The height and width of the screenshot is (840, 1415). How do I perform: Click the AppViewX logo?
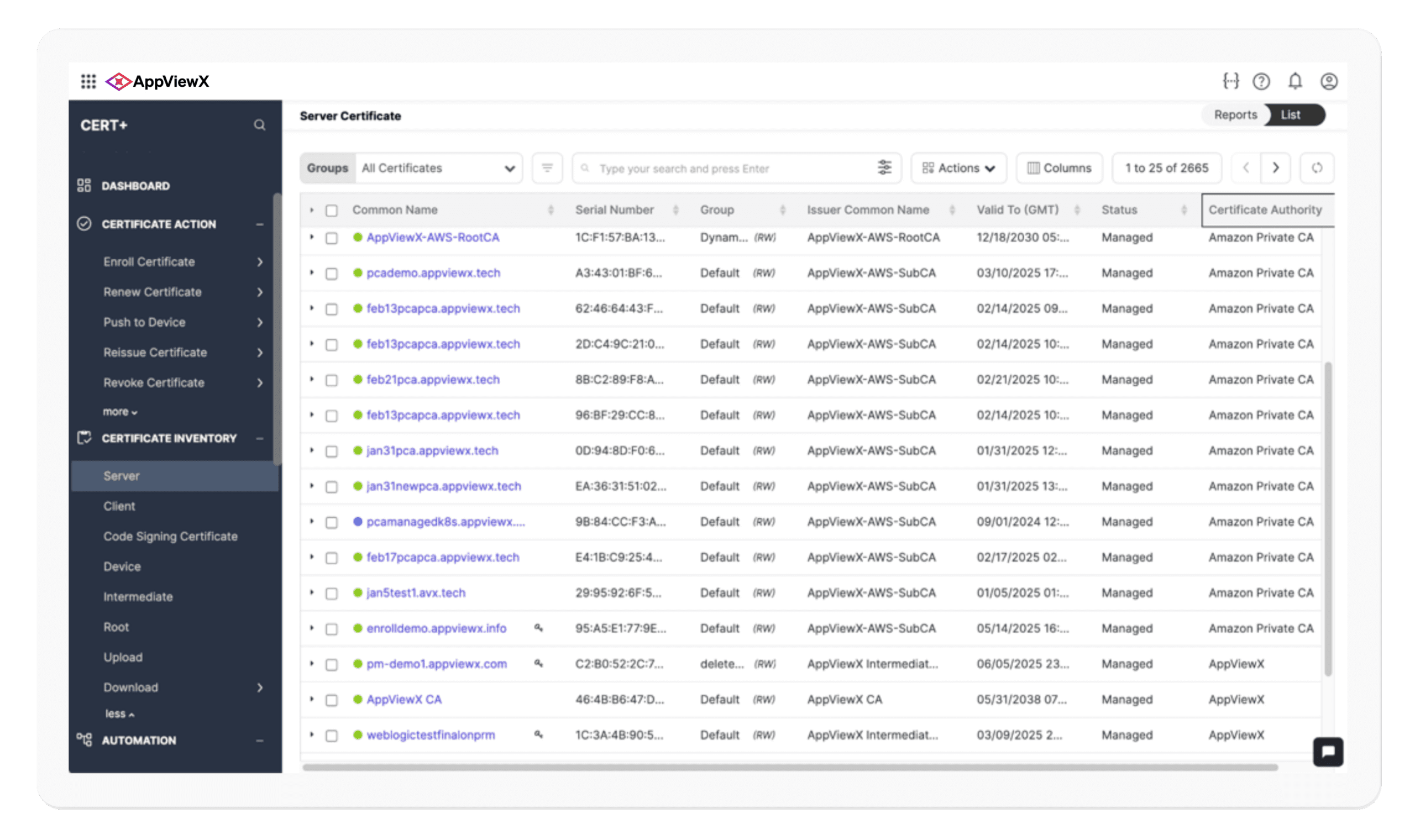pyautogui.click(x=158, y=81)
